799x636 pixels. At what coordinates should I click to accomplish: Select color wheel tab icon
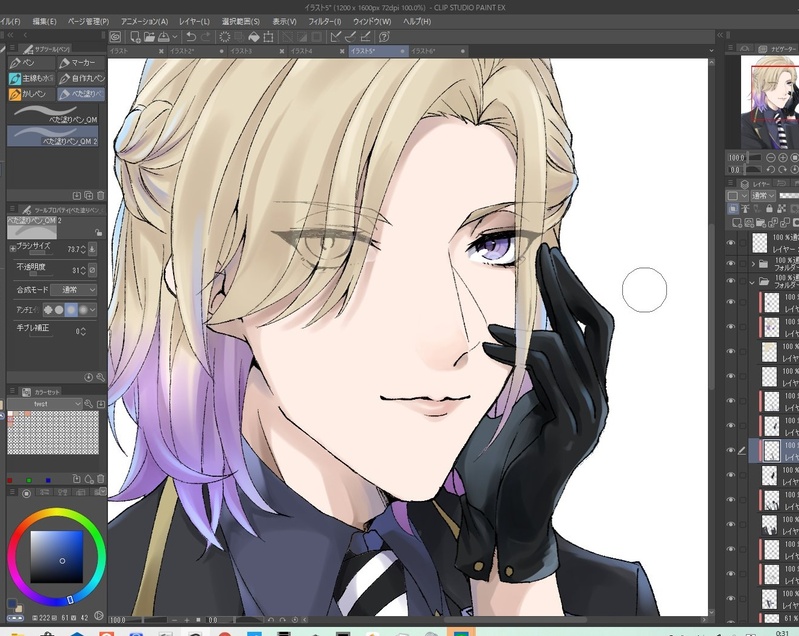[26, 493]
